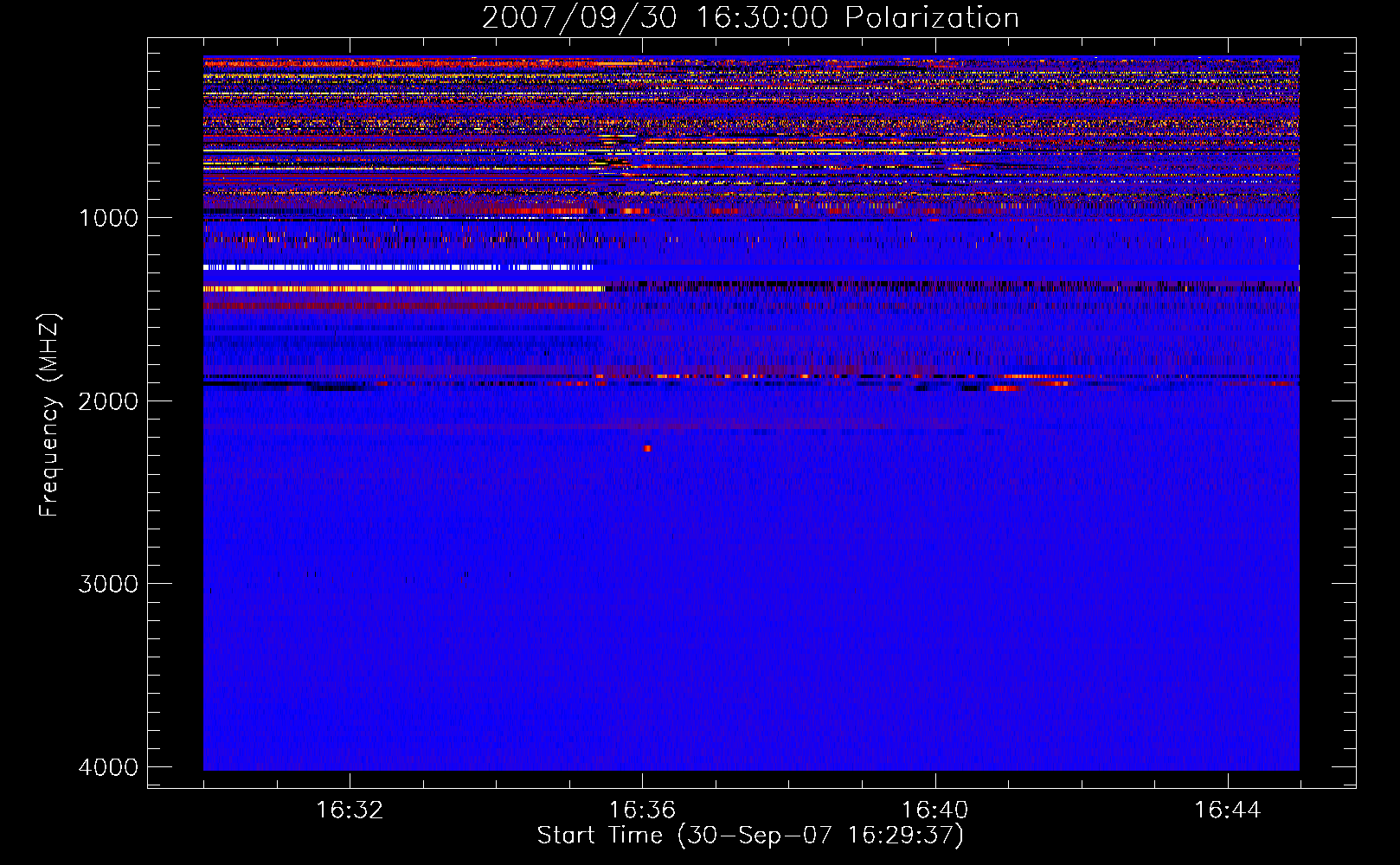This screenshot has height=865, width=1400.
Task: Click the 'Frequency (MHZ)' axis label
Action: click(49, 415)
